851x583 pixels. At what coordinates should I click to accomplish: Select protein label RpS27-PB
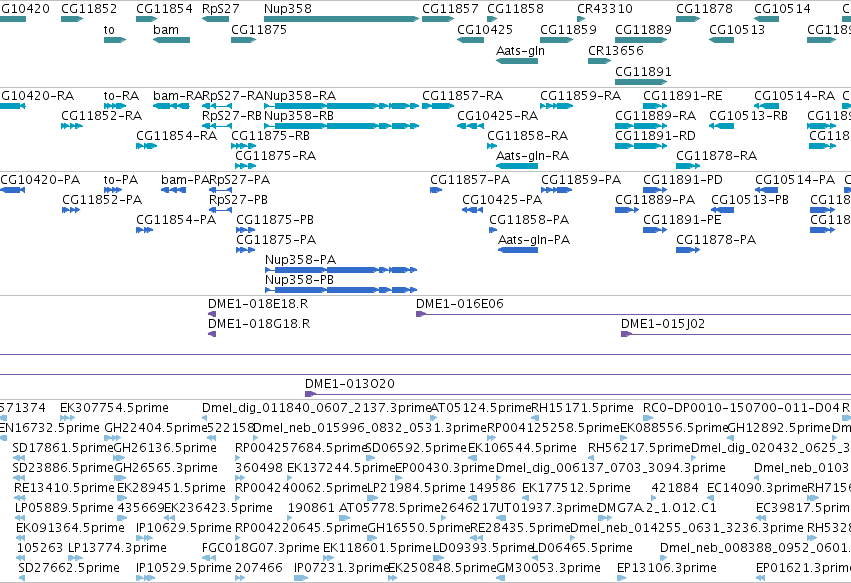pos(238,200)
